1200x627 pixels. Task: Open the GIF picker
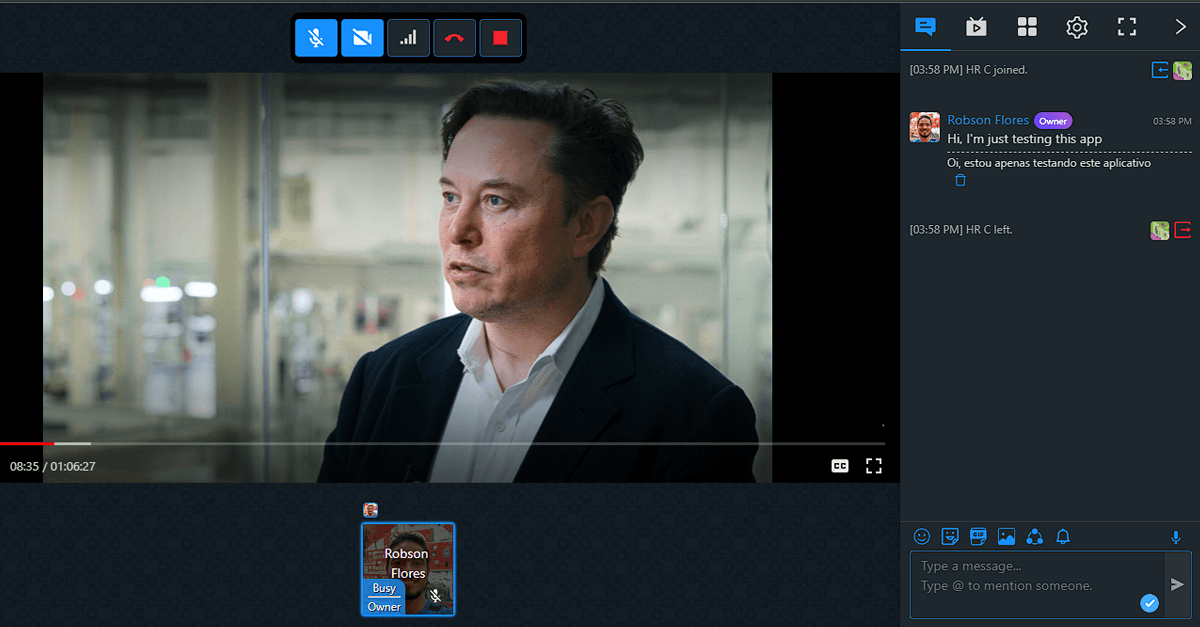[978, 537]
